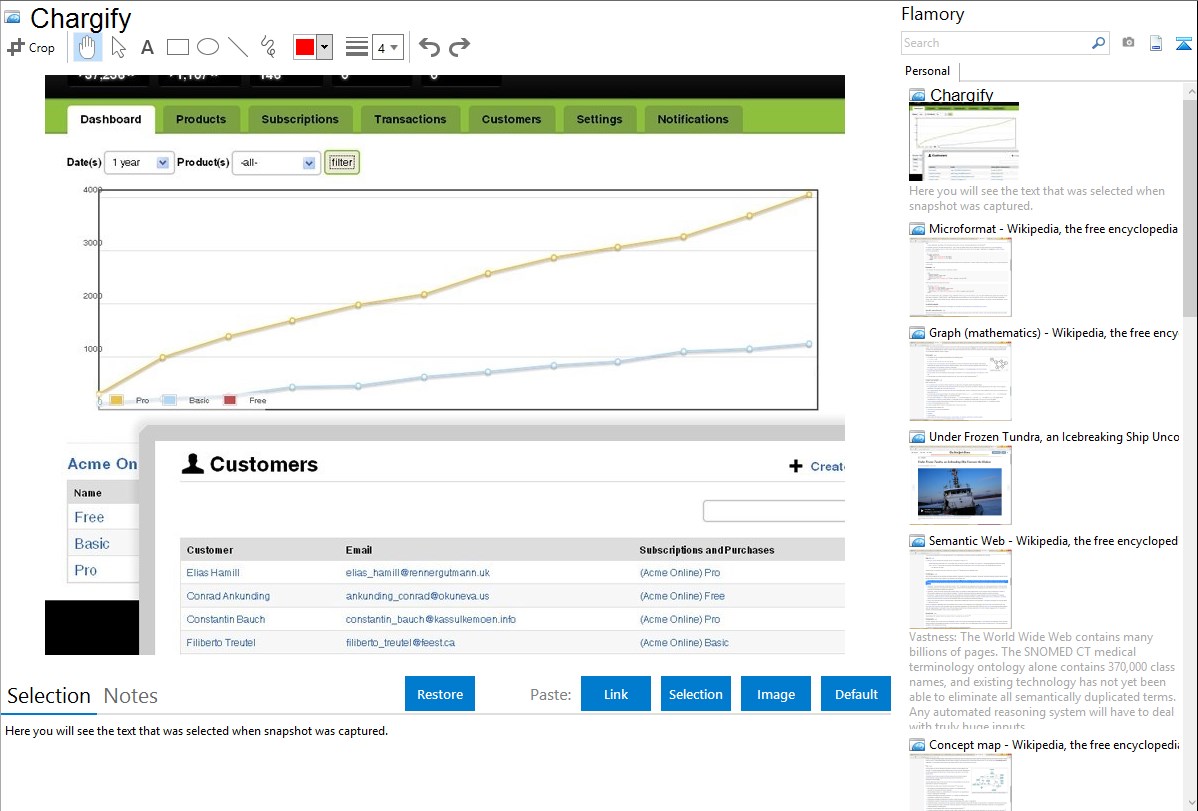
Task: Paste as Image button
Action: coord(775,694)
